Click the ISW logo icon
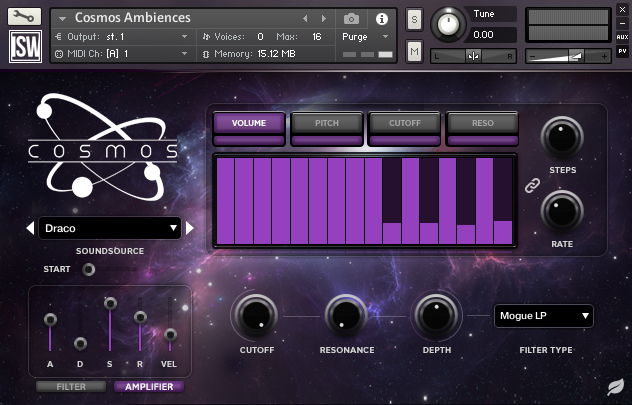632x405 pixels. tap(24, 47)
